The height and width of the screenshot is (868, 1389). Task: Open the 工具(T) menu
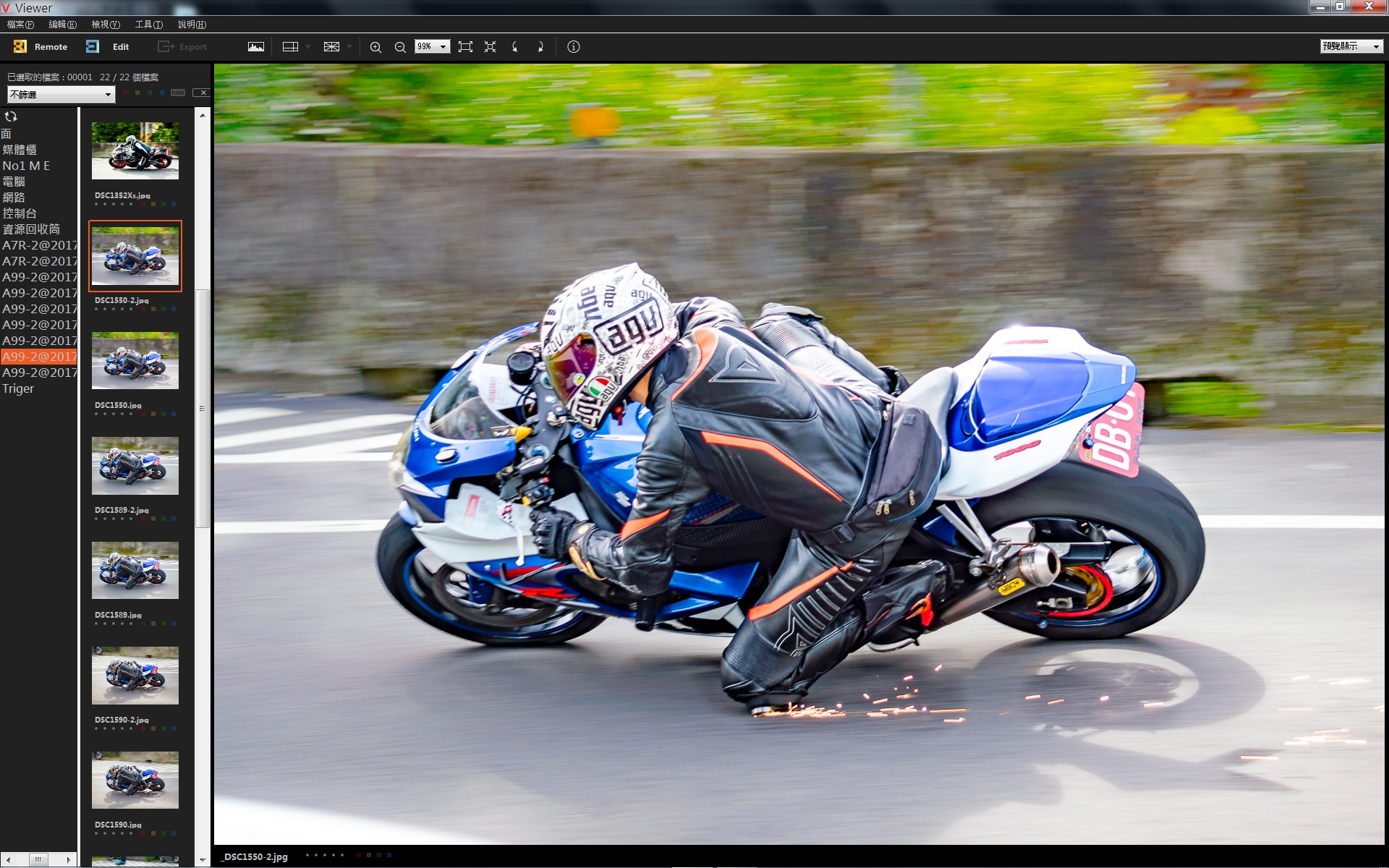[149, 25]
